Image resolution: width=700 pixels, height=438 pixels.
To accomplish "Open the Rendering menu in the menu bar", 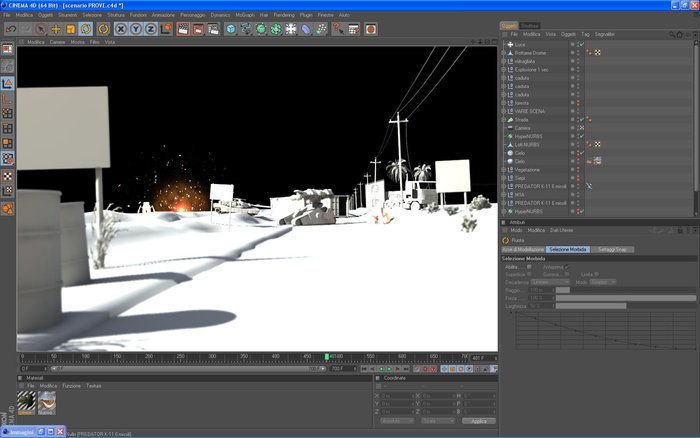I will pos(284,15).
